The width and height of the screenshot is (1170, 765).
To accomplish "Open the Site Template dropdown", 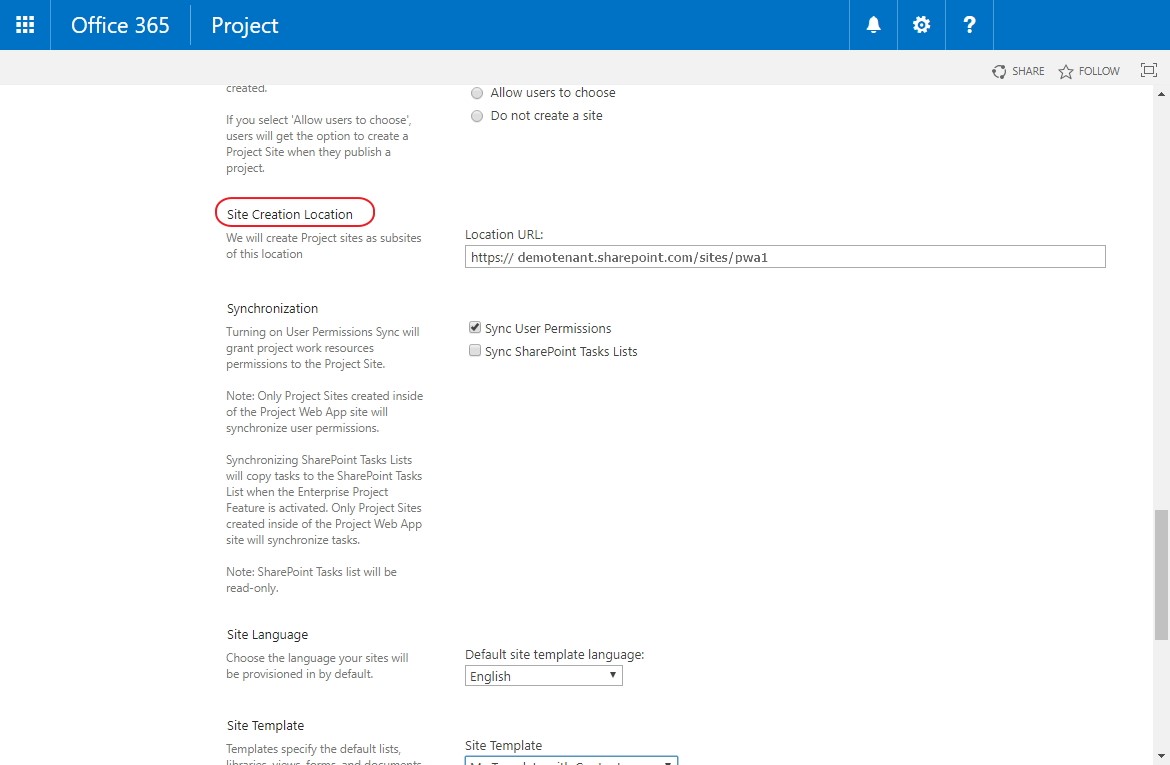I will click(571, 761).
